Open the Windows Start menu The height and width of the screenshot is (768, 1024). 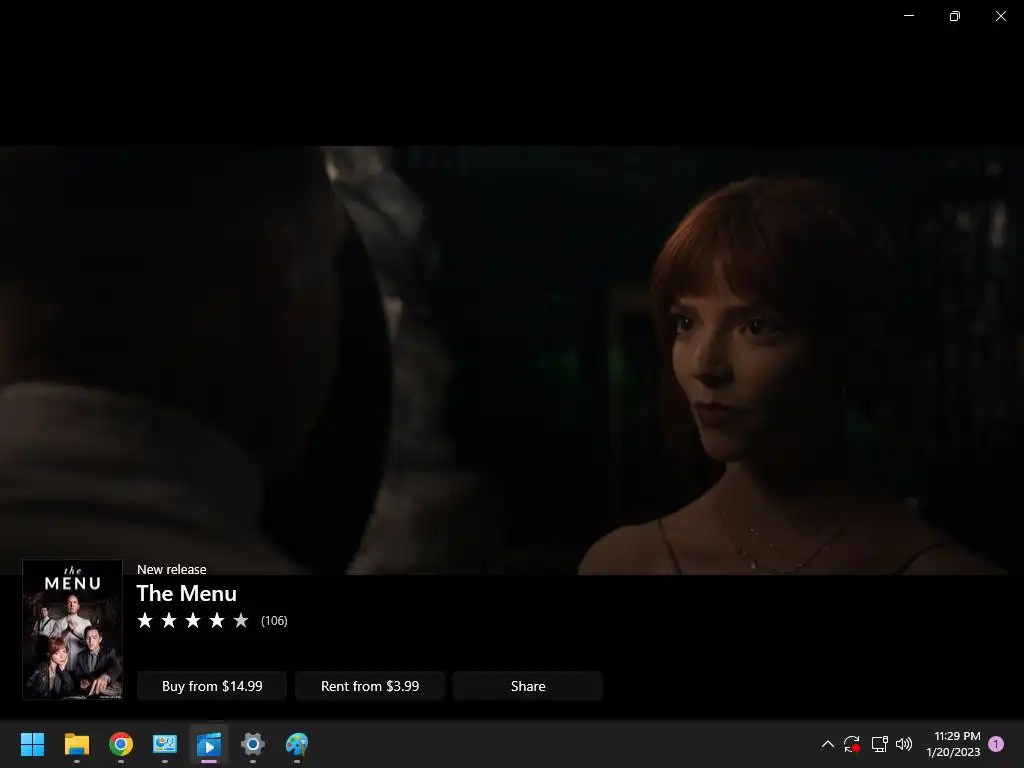coord(33,744)
